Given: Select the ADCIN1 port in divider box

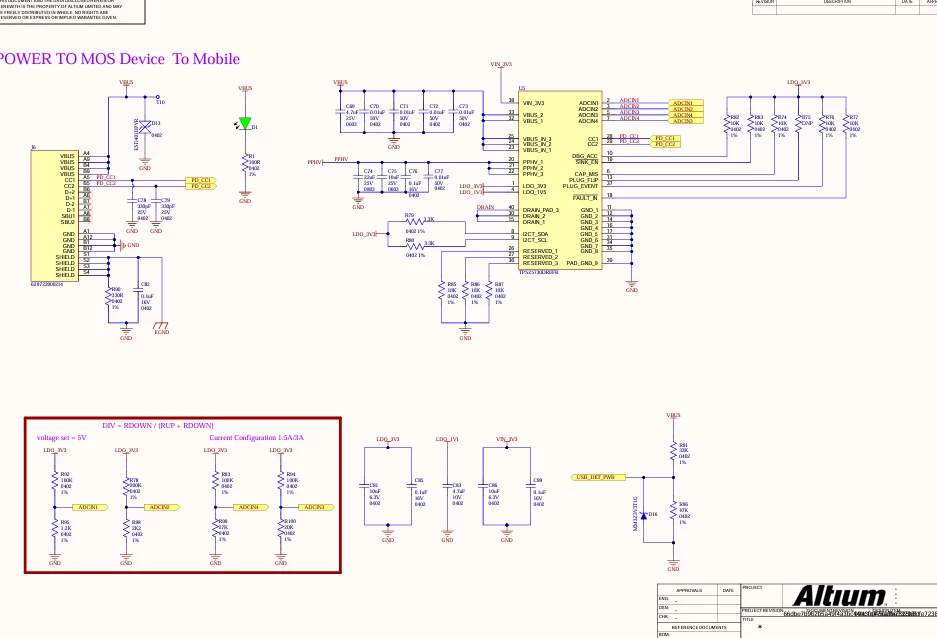Looking at the screenshot, I should (90, 507).
